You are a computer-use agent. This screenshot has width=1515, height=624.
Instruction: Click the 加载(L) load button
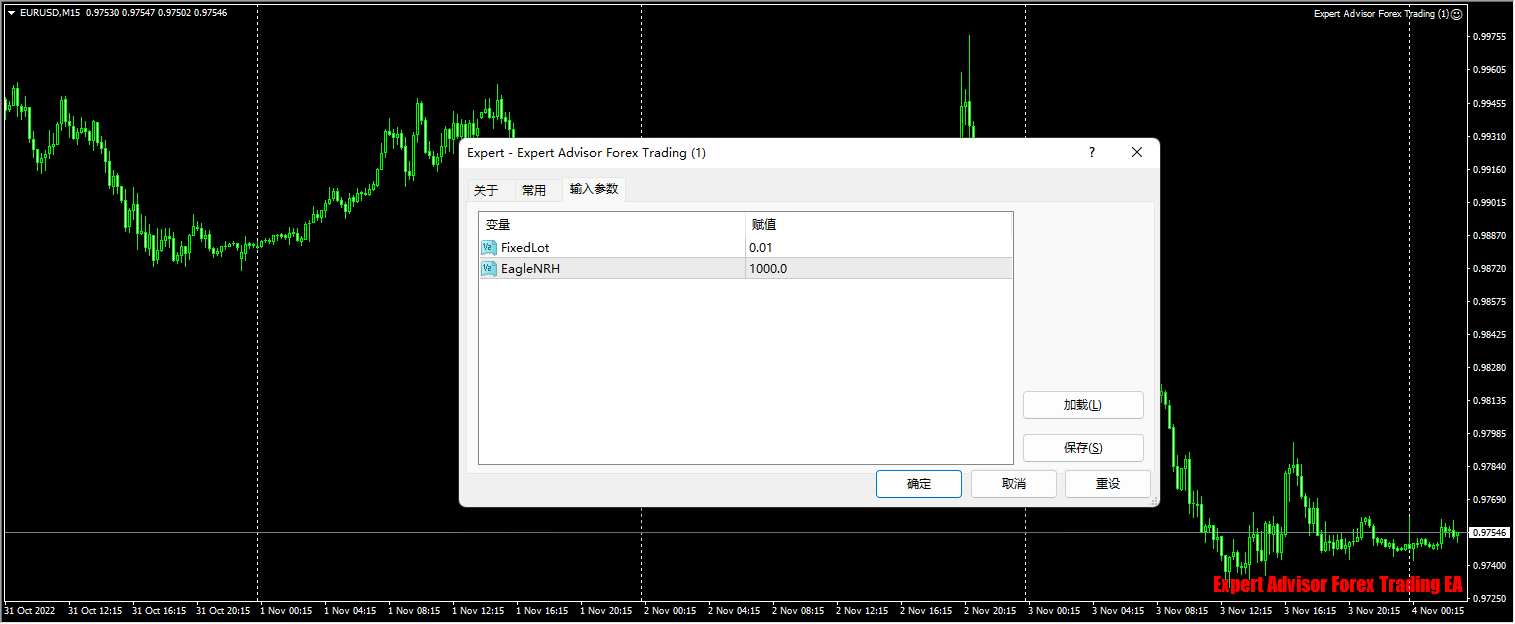[1083, 405]
